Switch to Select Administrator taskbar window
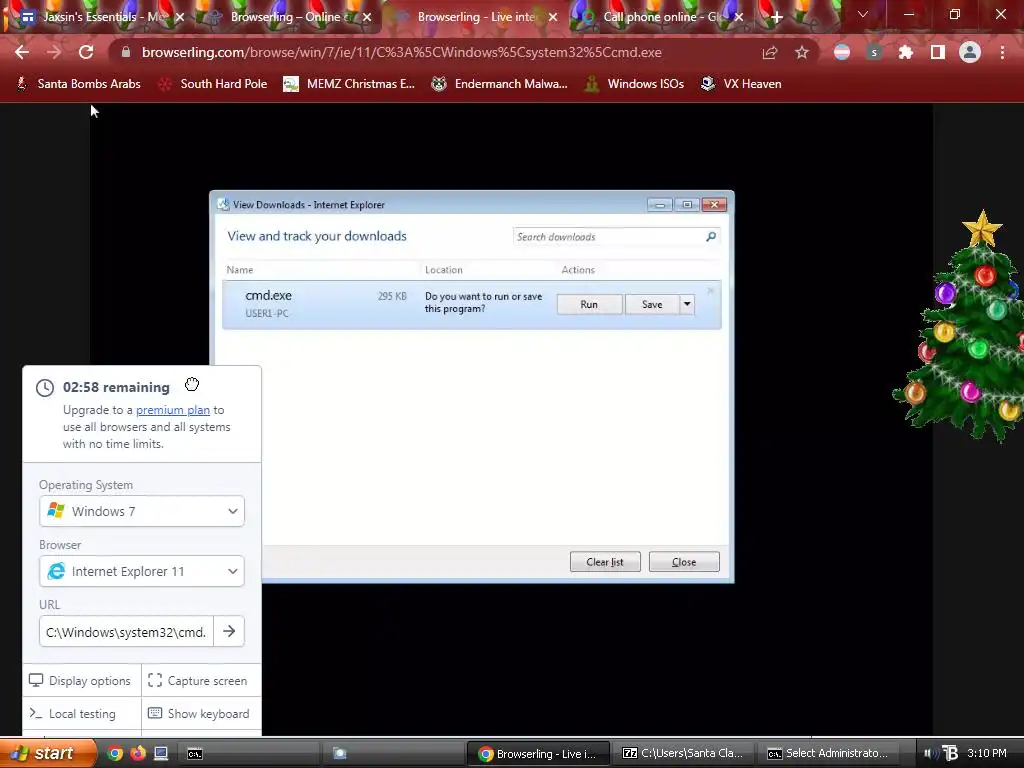The width and height of the screenshot is (1024, 768). (827, 754)
